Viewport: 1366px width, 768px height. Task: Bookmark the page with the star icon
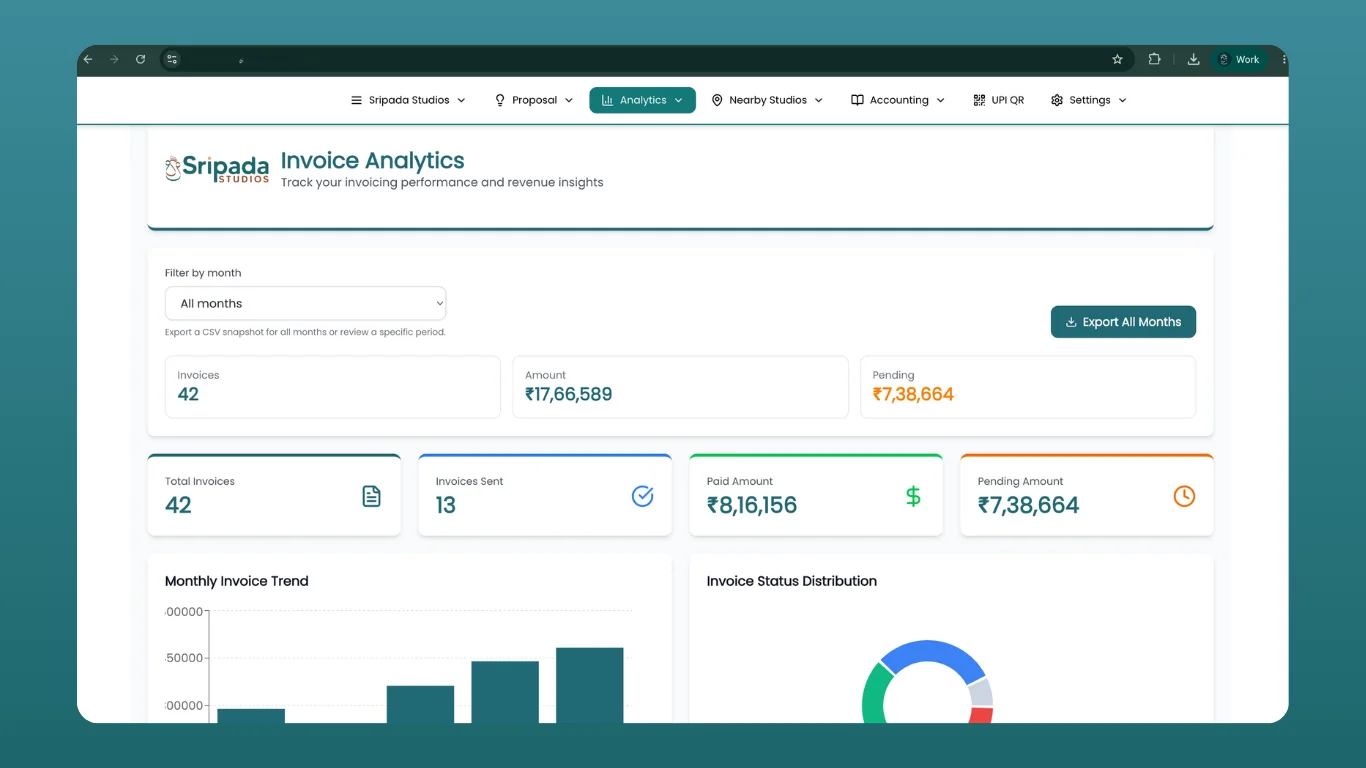pyautogui.click(x=1118, y=60)
